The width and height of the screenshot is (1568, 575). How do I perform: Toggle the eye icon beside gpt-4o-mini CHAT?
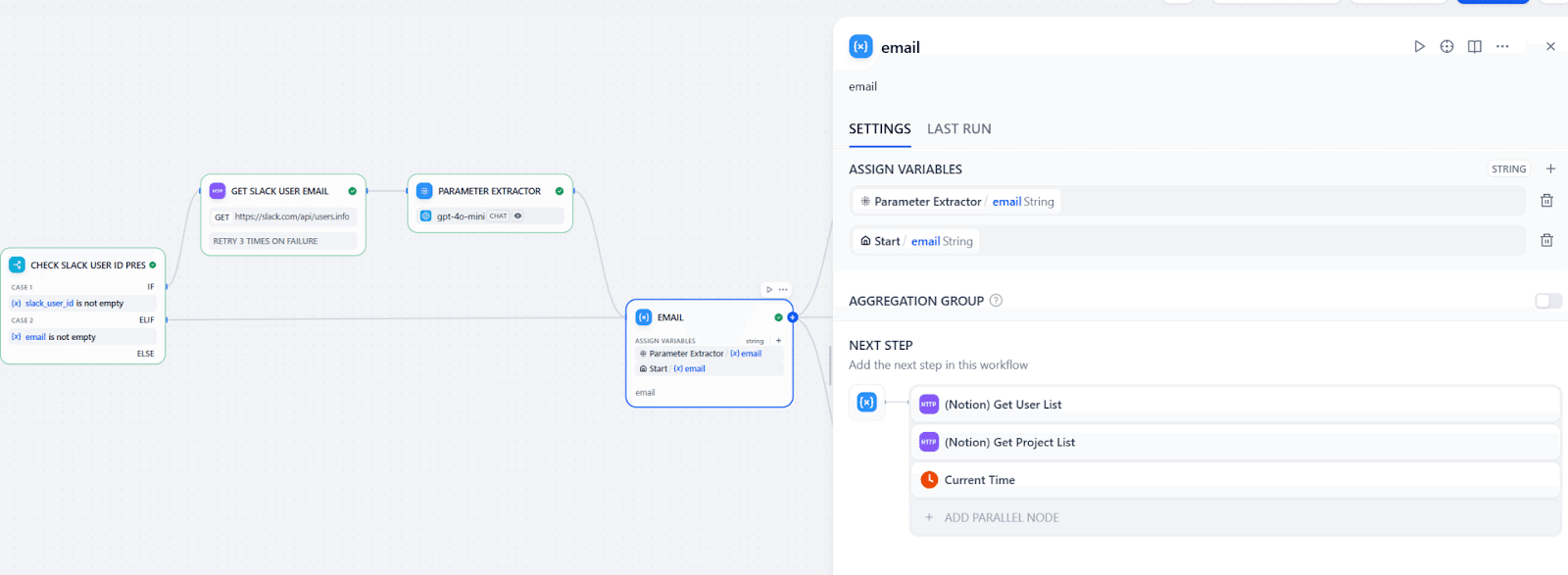(x=518, y=216)
